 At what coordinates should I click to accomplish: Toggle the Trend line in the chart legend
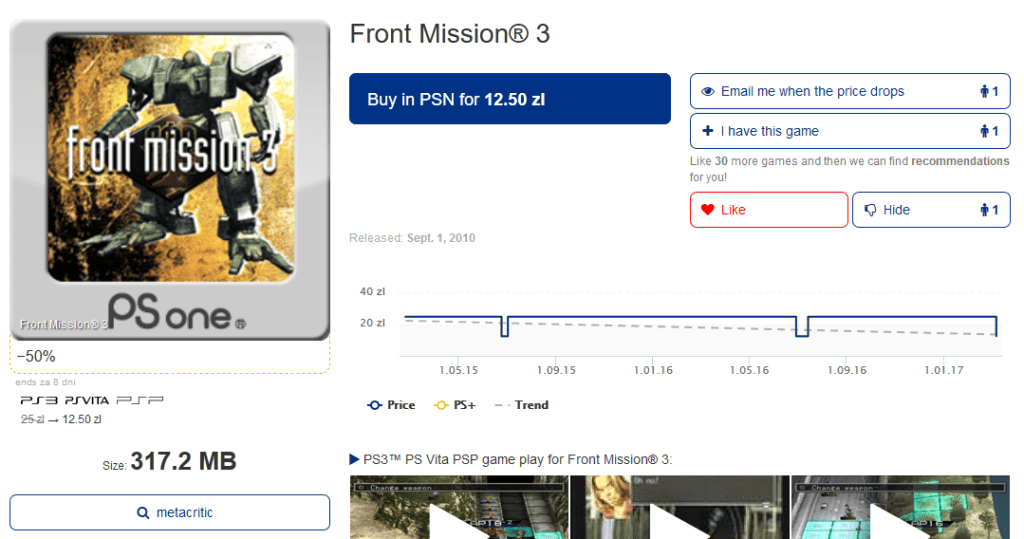click(522, 405)
